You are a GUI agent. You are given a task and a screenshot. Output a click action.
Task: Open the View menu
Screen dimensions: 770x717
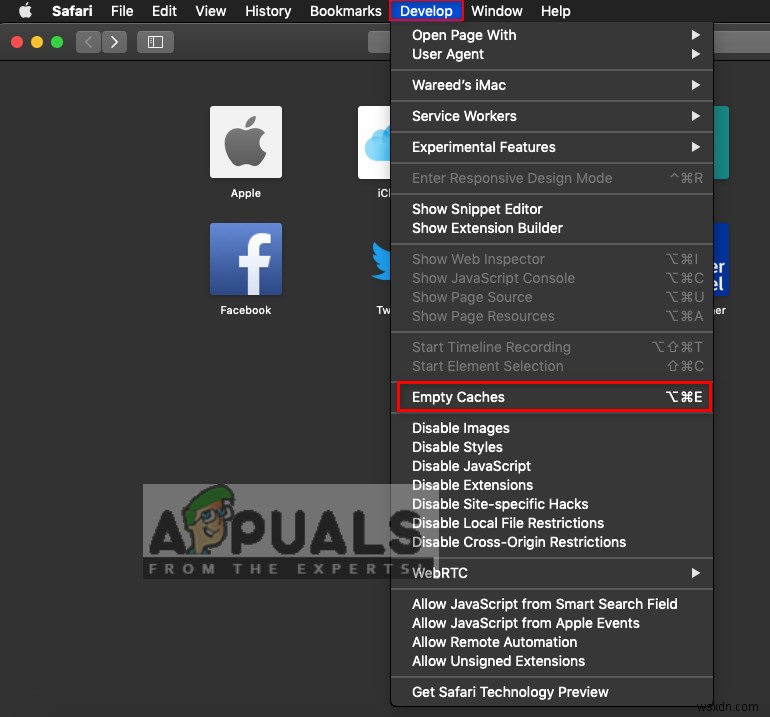click(211, 11)
